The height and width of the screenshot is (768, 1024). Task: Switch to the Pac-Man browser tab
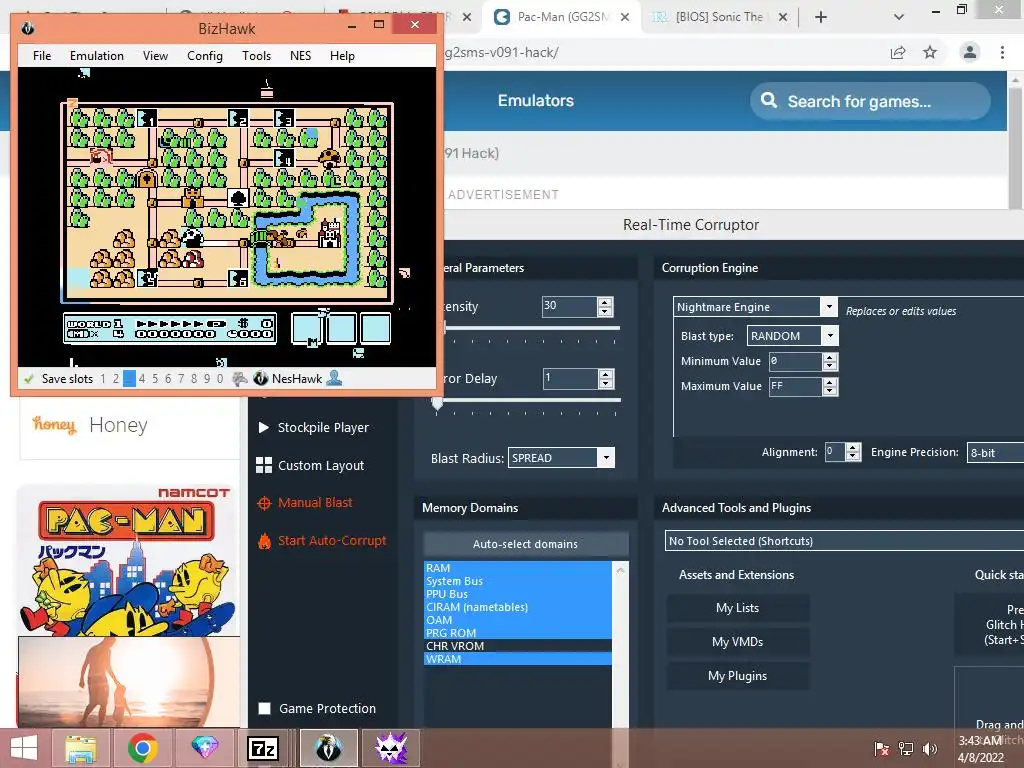click(x=562, y=17)
